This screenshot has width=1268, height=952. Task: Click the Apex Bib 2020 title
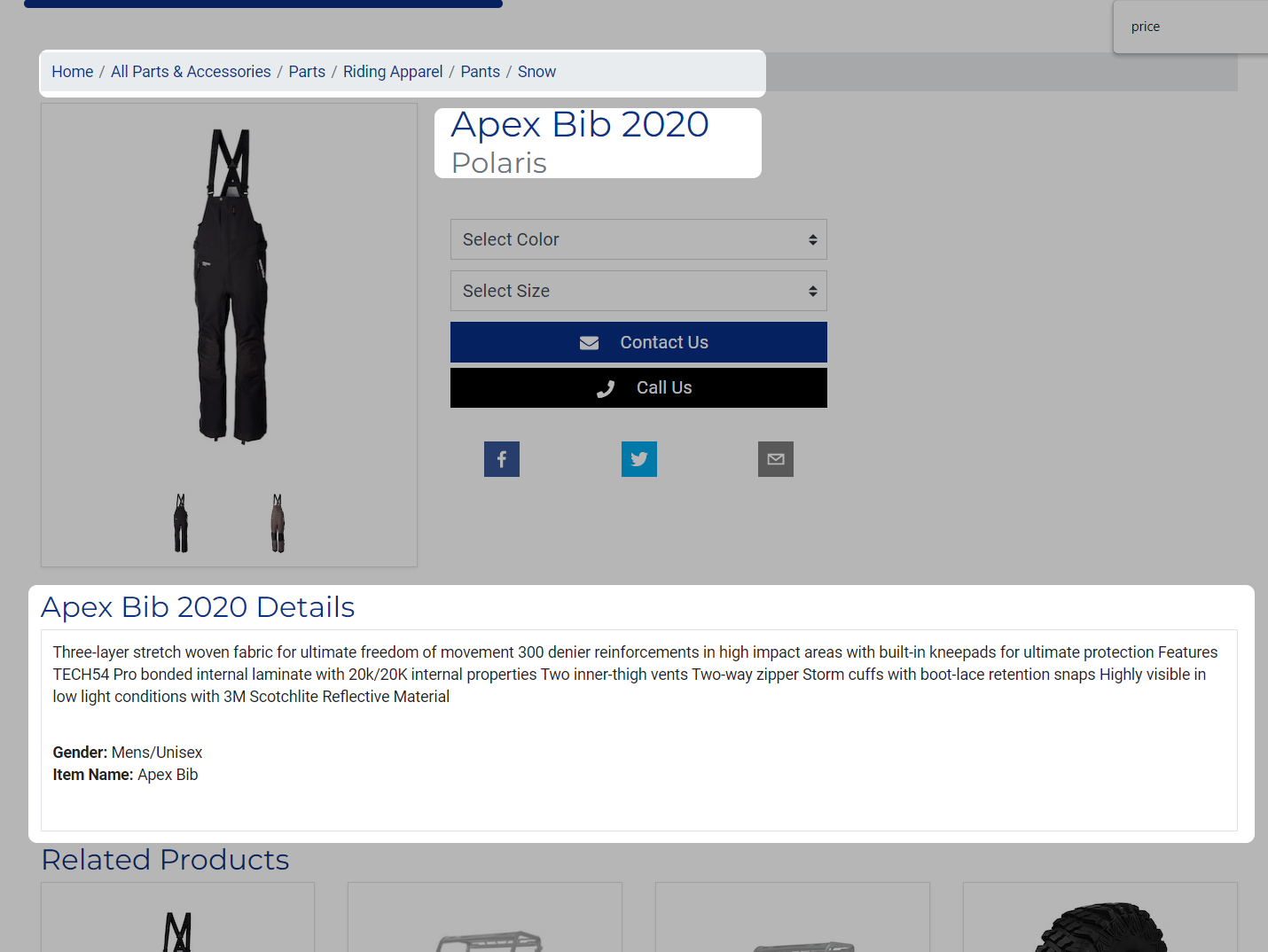[x=580, y=124]
